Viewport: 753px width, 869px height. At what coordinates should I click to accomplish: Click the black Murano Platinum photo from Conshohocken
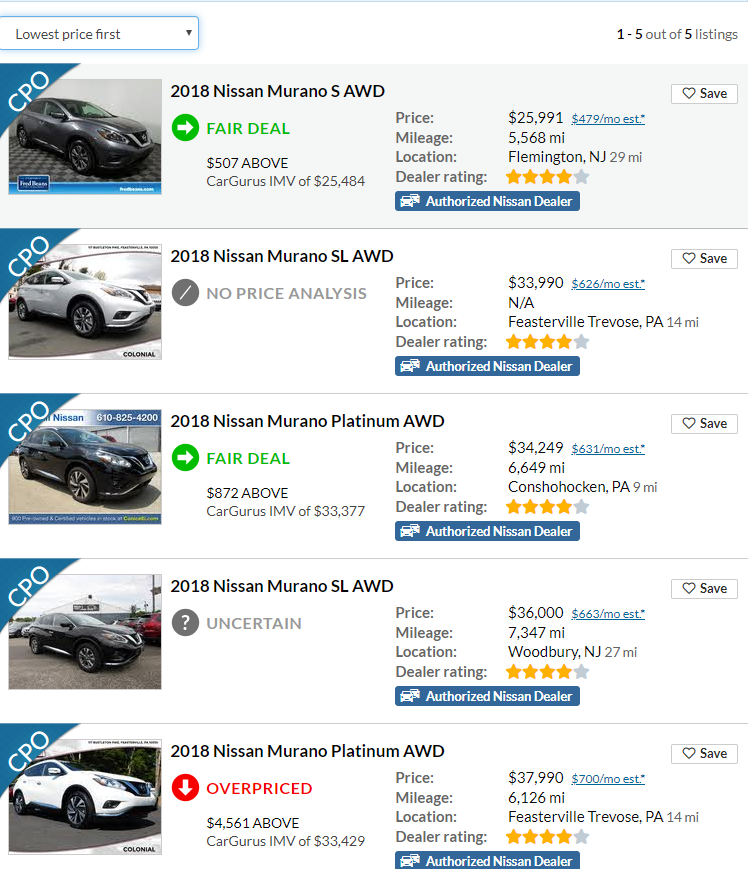coord(85,467)
